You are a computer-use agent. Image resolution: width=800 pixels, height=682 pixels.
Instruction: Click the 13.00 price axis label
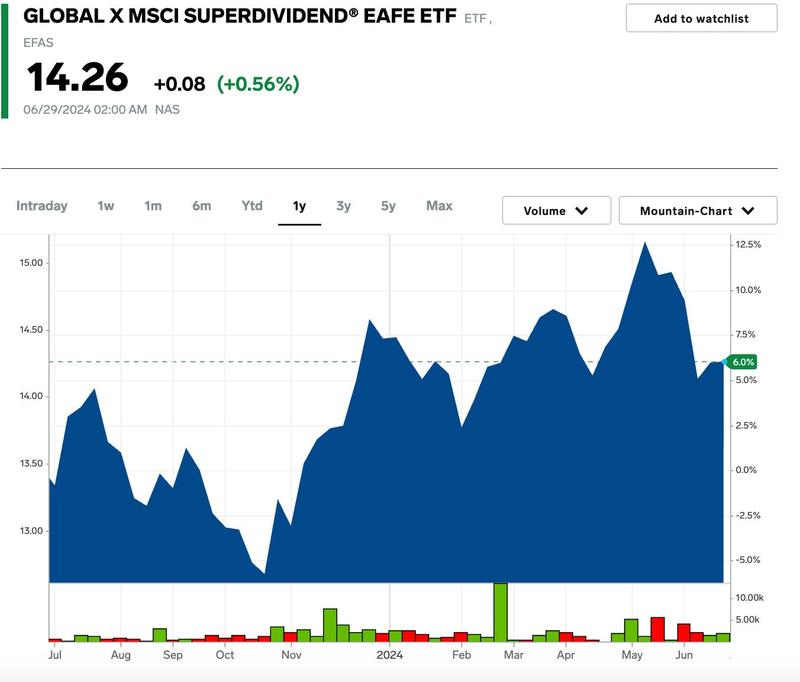32,531
